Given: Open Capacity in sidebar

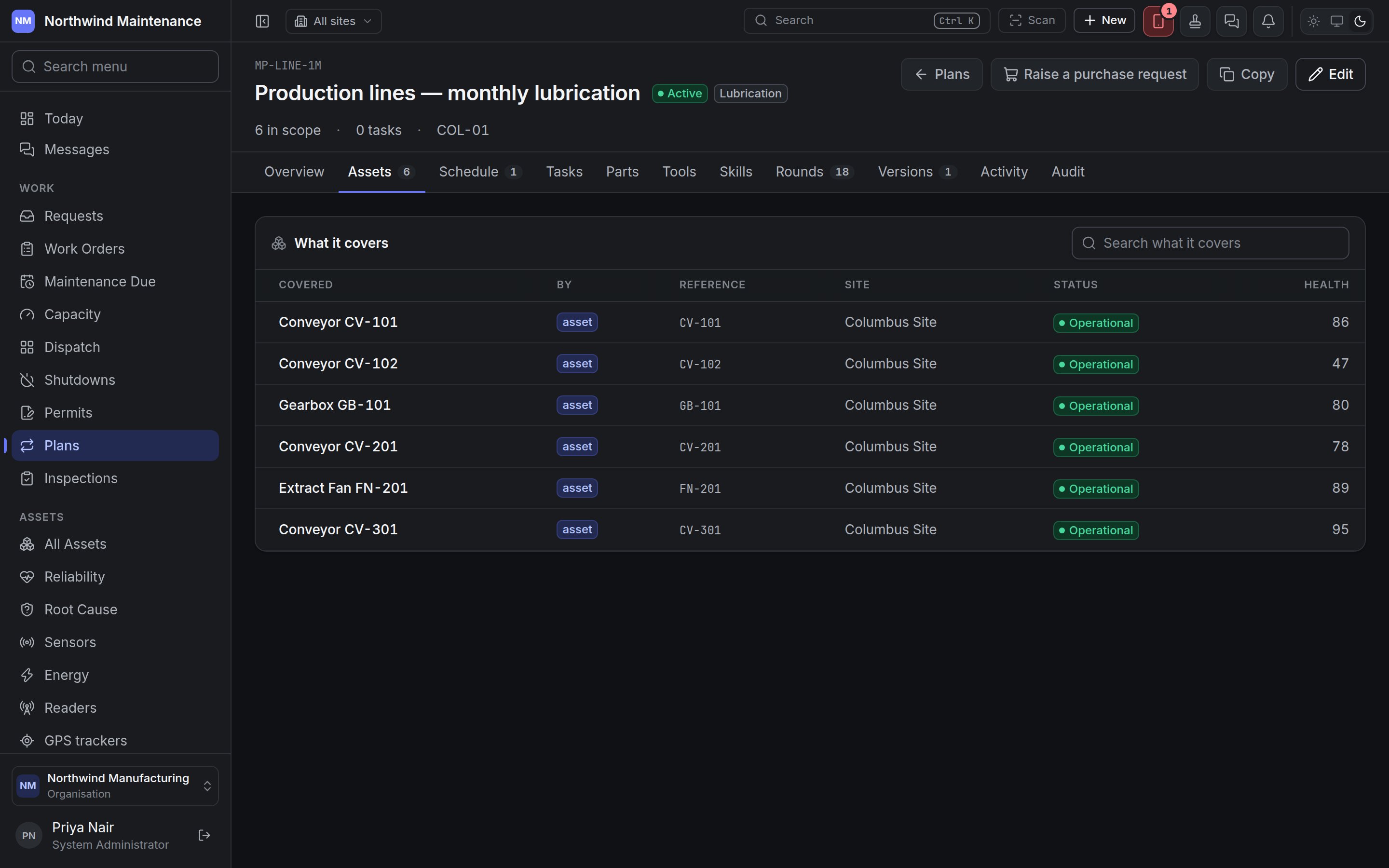Looking at the screenshot, I should pos(115,314).
